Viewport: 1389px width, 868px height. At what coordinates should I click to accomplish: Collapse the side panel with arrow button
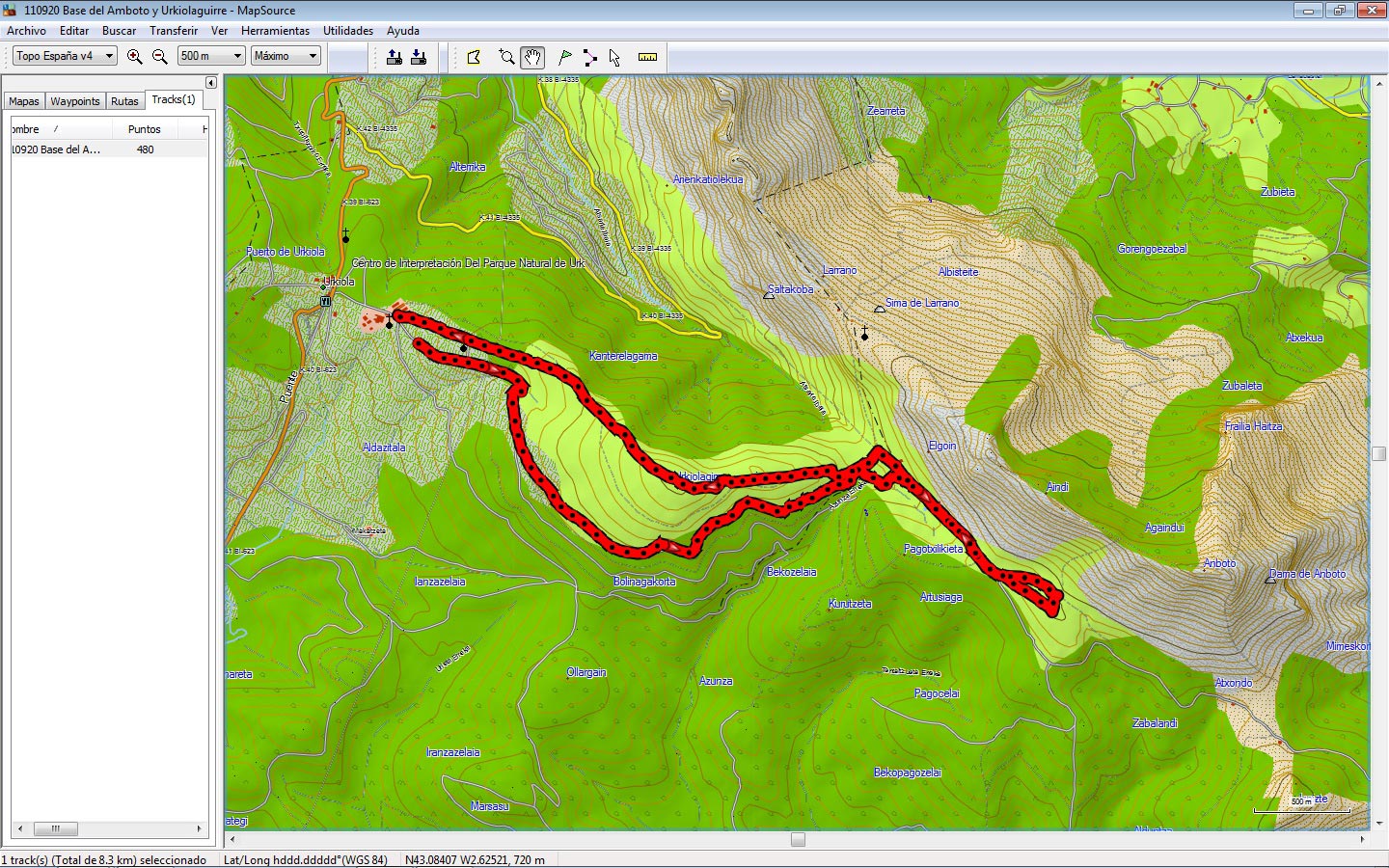point(210,83)
